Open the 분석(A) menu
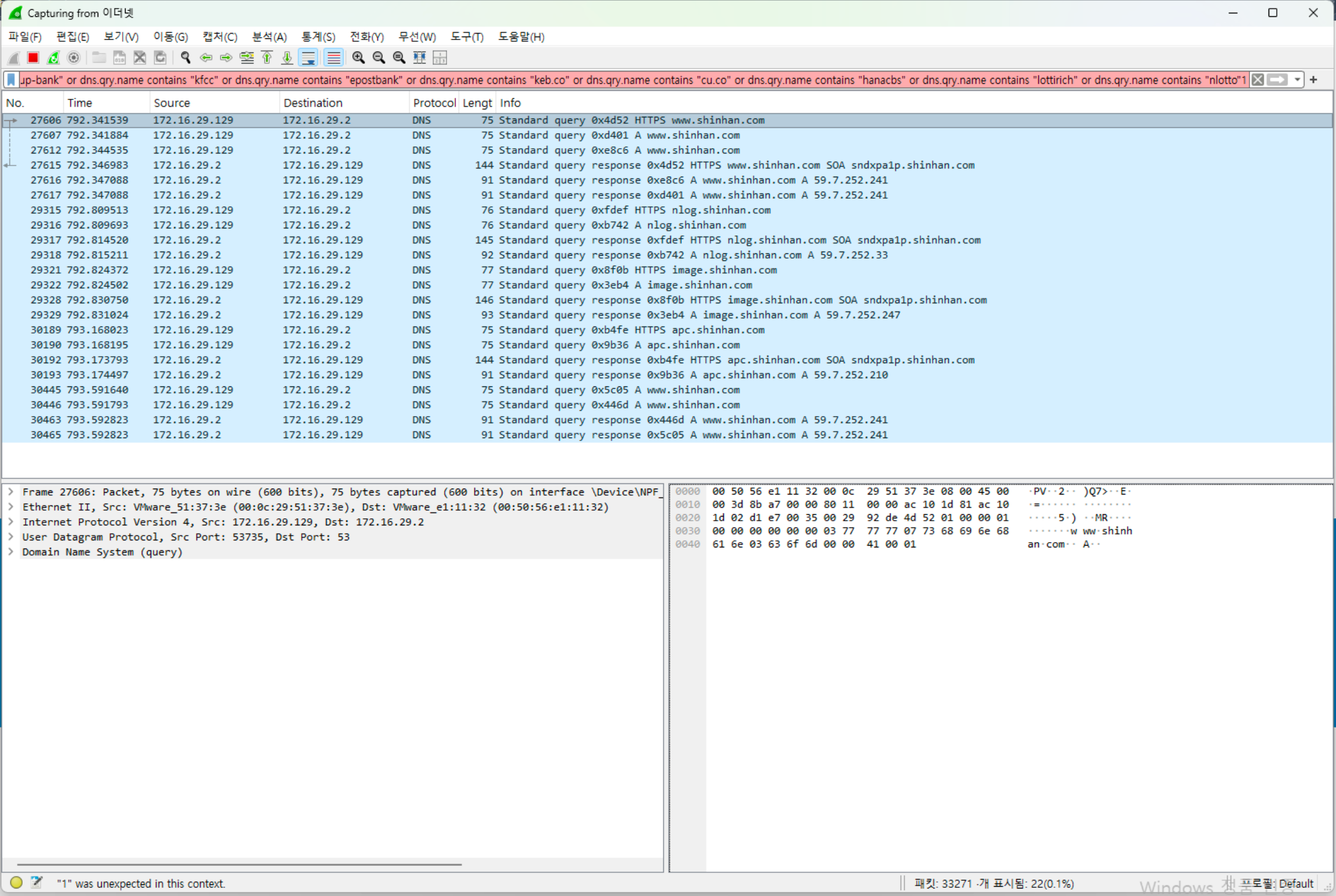The width and height of the screenshot is (1336, 896). (x=269, y=37)
